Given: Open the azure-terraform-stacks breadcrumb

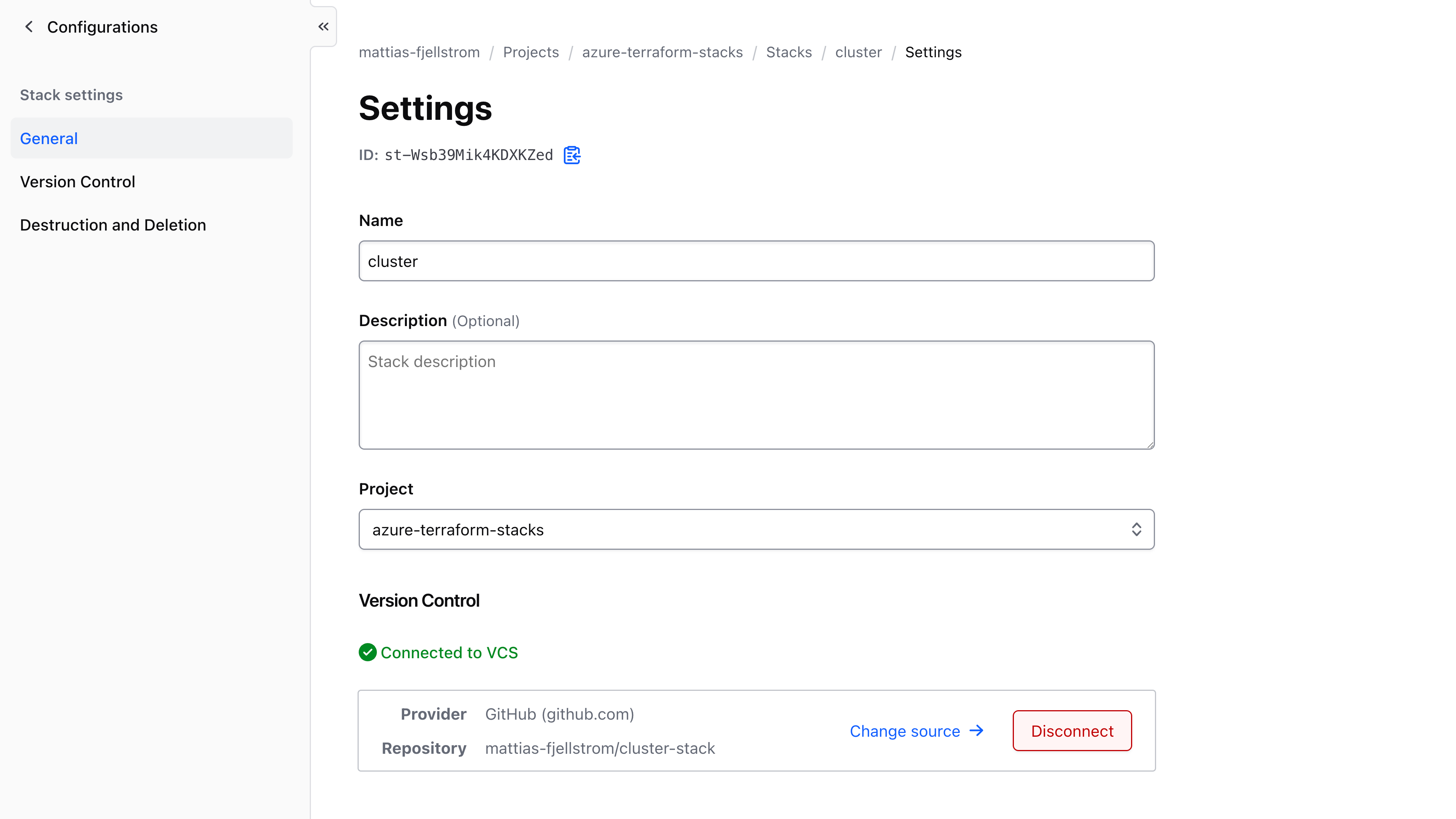Looking at the screenshot, I should (x=662, y=52).
